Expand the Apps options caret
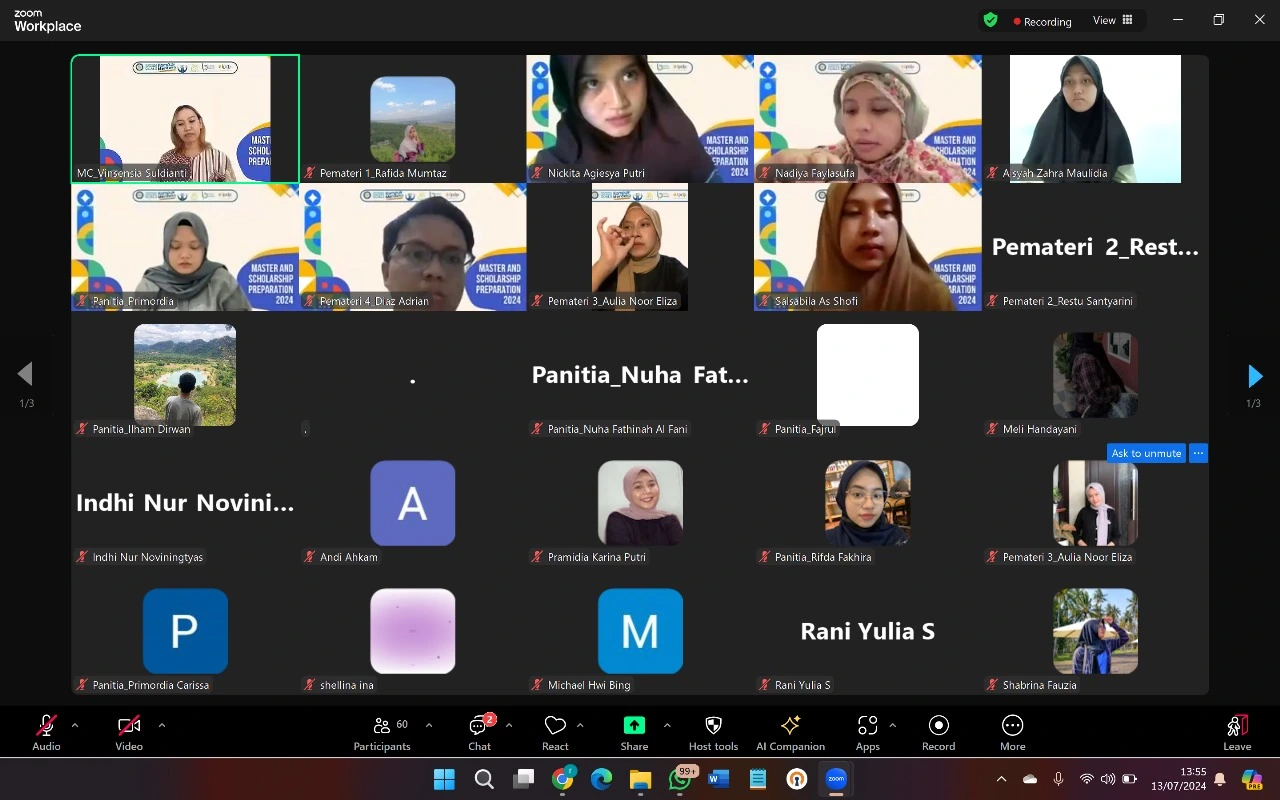The image size is (1280, 800). [x=892, y=725]
